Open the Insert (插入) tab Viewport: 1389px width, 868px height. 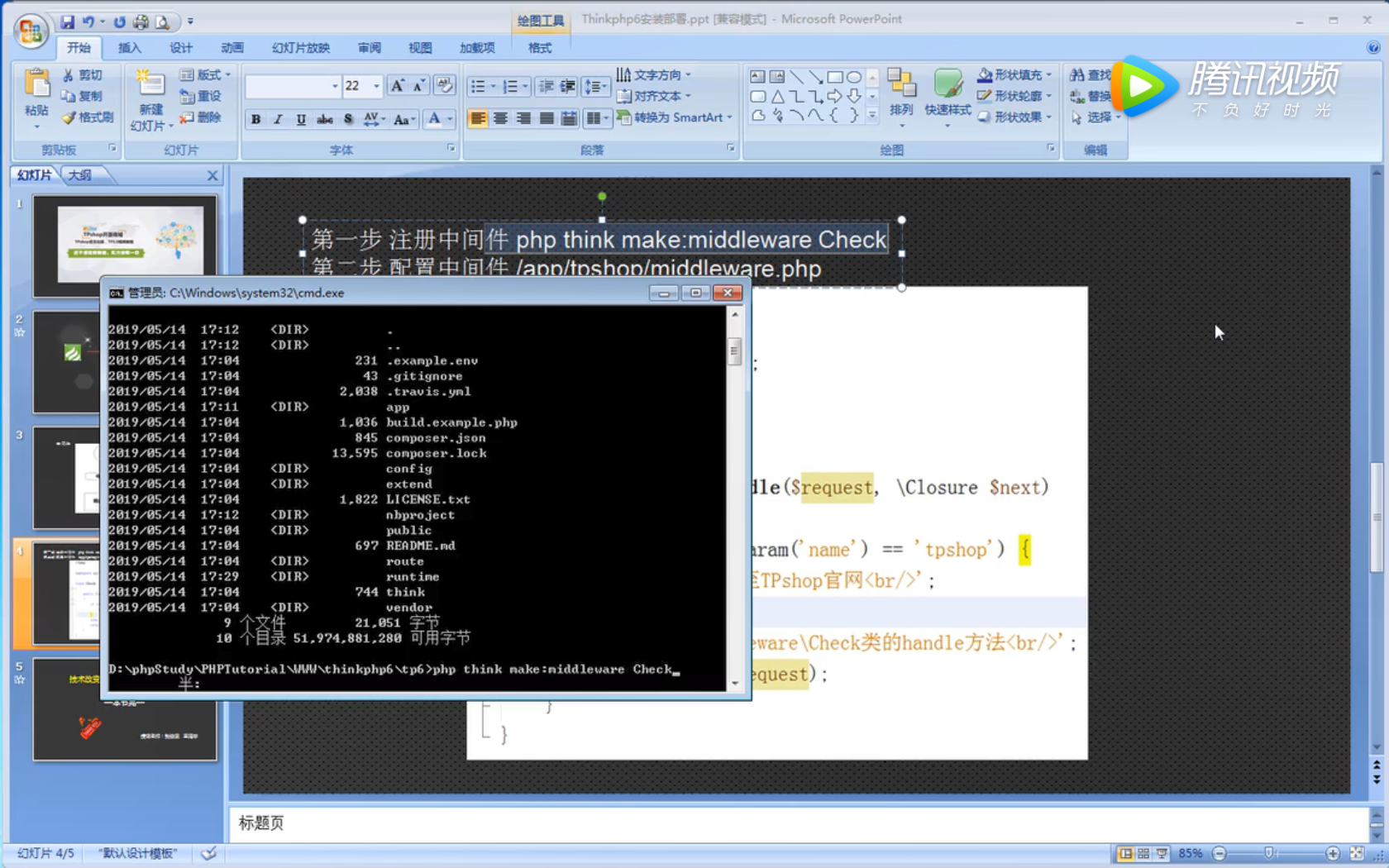pos(130,48)
